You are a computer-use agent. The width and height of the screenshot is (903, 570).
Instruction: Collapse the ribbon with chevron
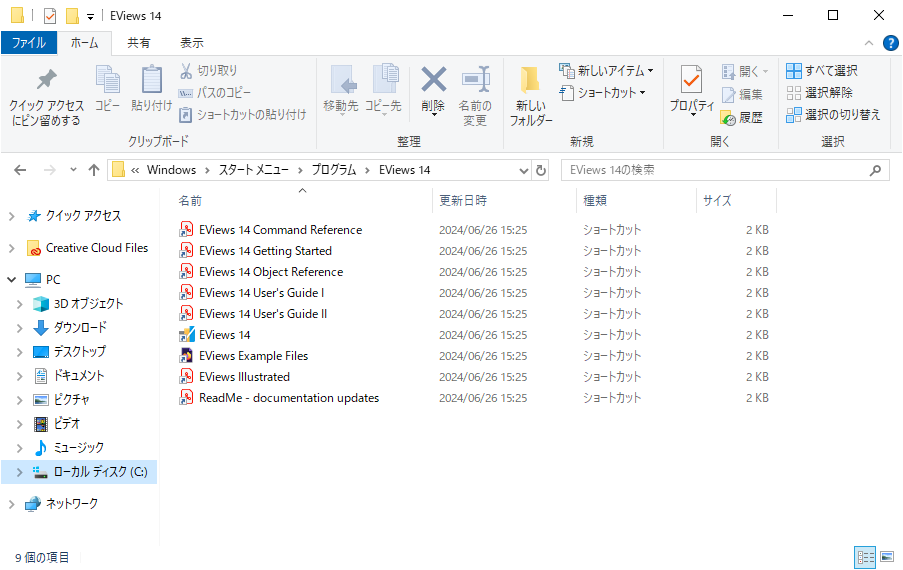(868, 43)
